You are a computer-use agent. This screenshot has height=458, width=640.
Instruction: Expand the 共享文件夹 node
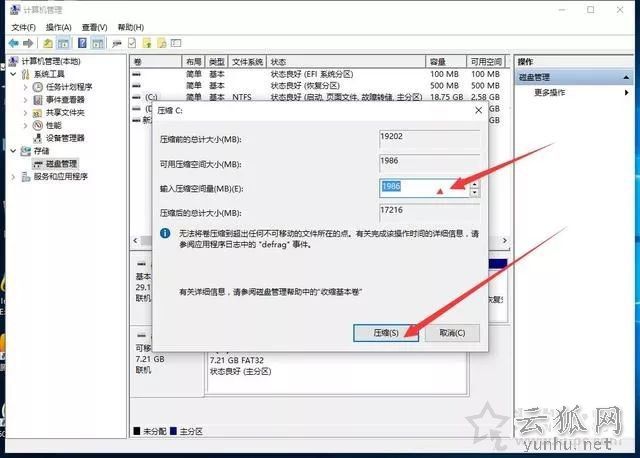click(25, 113)
